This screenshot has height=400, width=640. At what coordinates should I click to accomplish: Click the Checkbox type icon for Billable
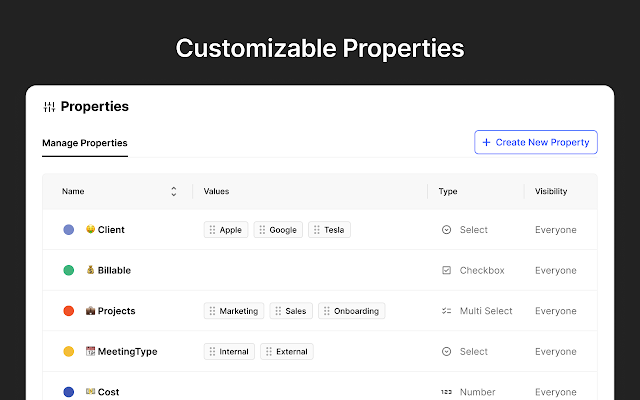446,270
